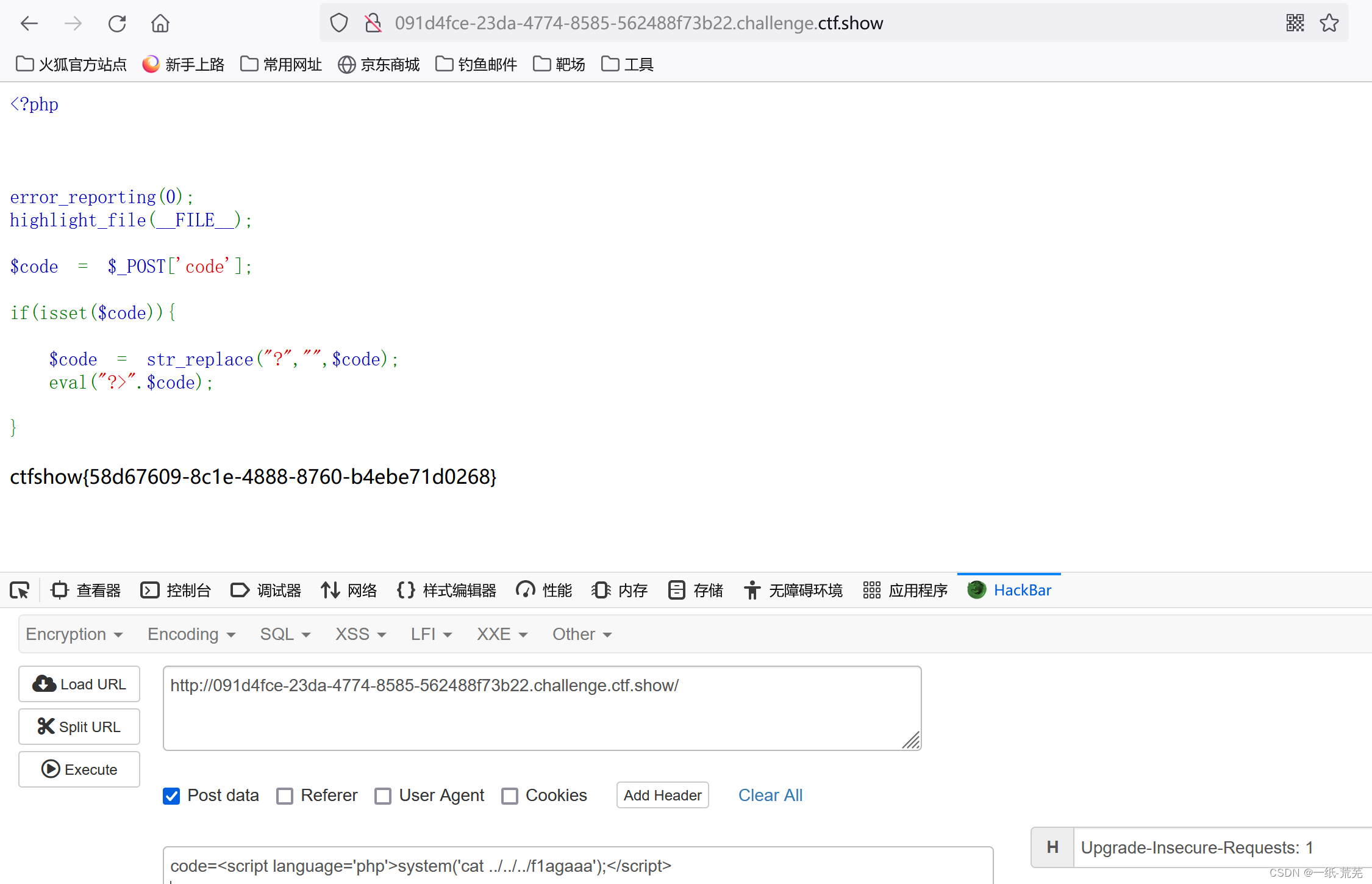This screenshot has height=884, width=1372.
Task: Expand the SQL dropdown menu
Action: tap(285, 634)
